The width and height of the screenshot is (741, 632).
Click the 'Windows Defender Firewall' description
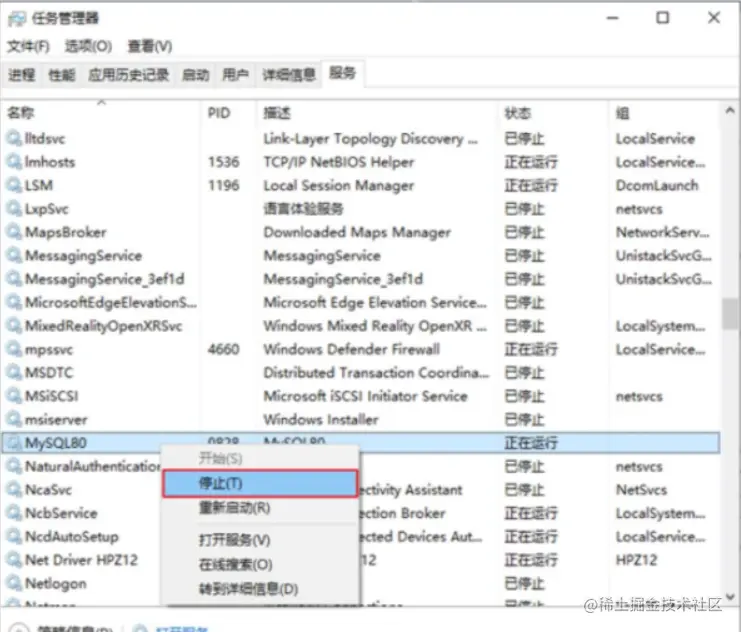point(352,349)
